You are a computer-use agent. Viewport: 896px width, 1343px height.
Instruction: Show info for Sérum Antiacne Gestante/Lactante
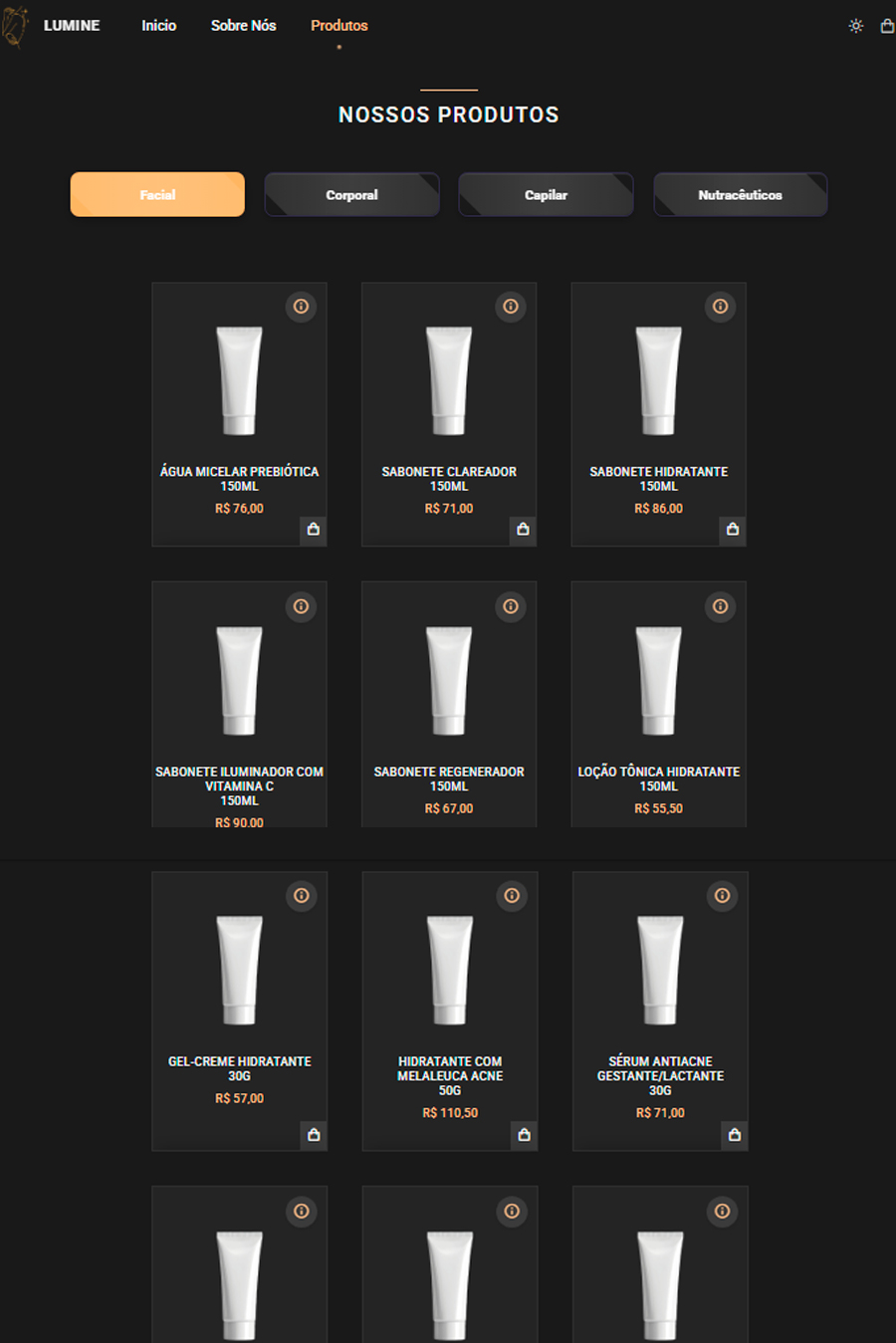point(723,896)
